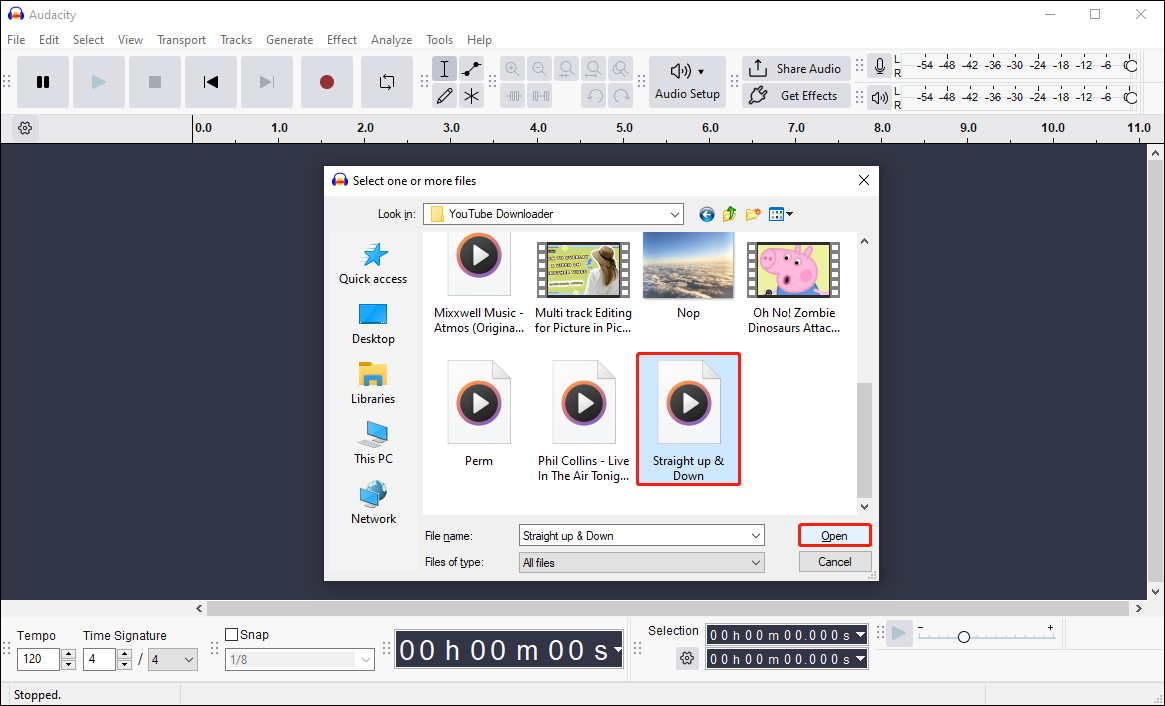Click the Create New Folder icon
1165x706 pixels.
[753, 214]
